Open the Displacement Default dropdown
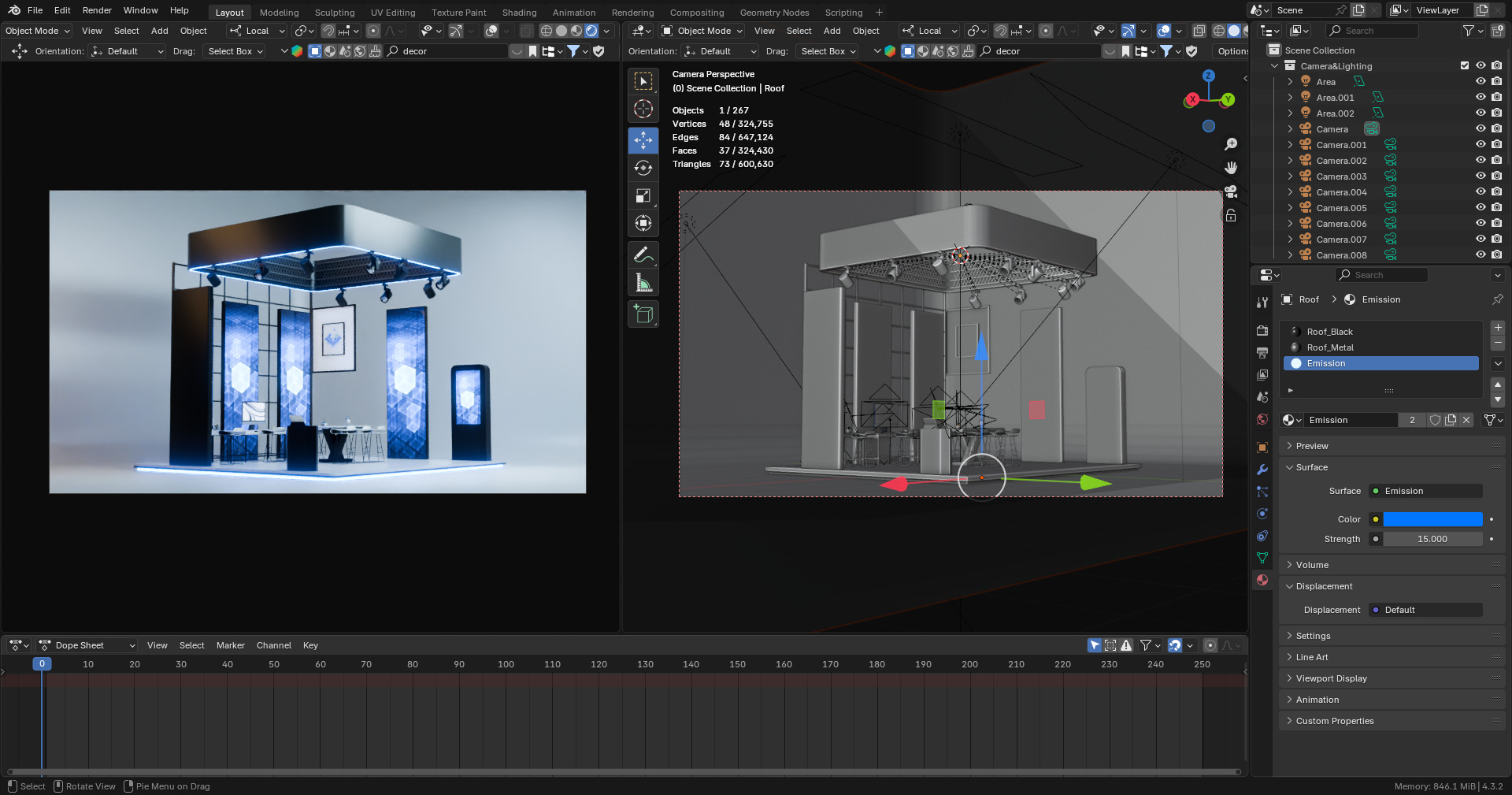Image resolution: width=1512 pixels, height=795 pixels. (x=1425, y=610)
